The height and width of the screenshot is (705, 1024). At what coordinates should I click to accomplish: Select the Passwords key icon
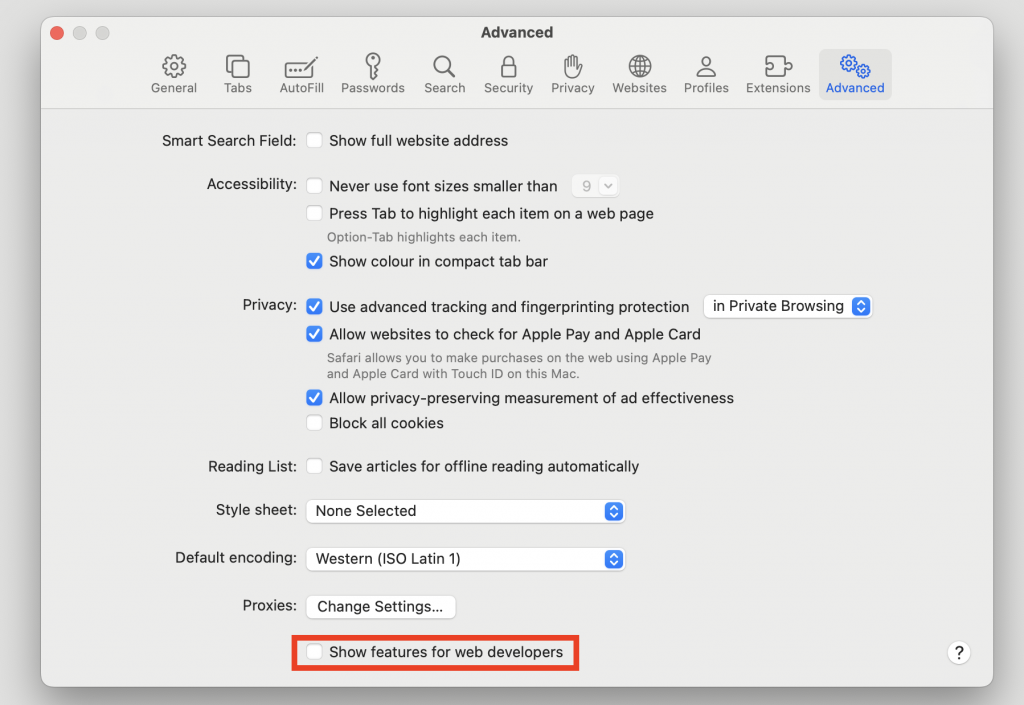click(x=372, y=73)
